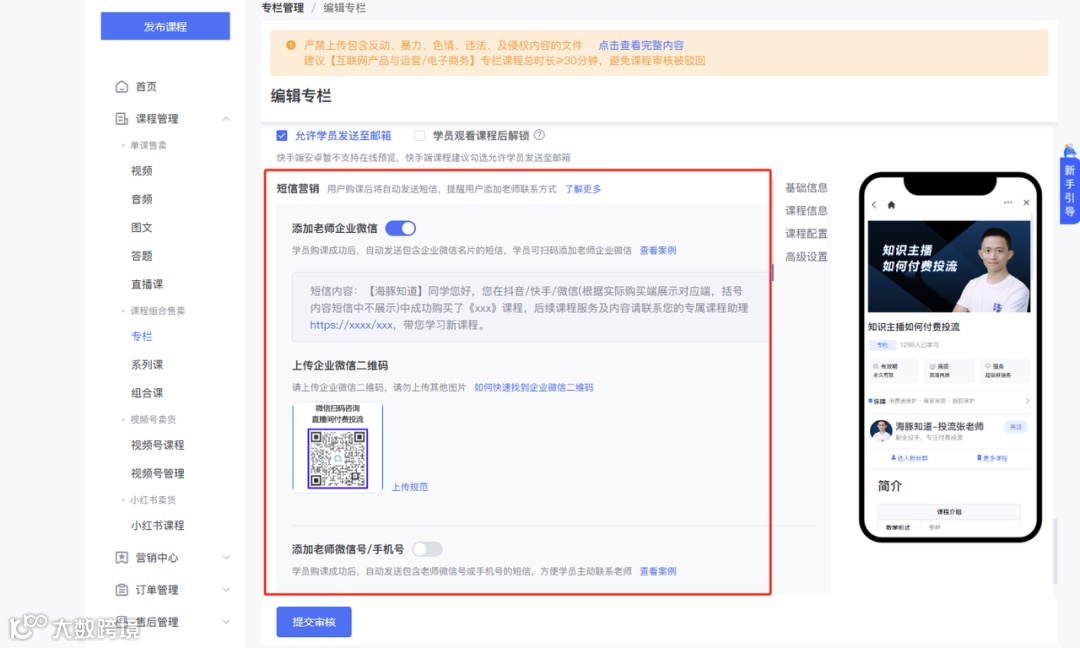Image resolution: width=1080 pixels, height=648 pixels.
Task: Click the 提交审核 button
Action: pos(314,622)
